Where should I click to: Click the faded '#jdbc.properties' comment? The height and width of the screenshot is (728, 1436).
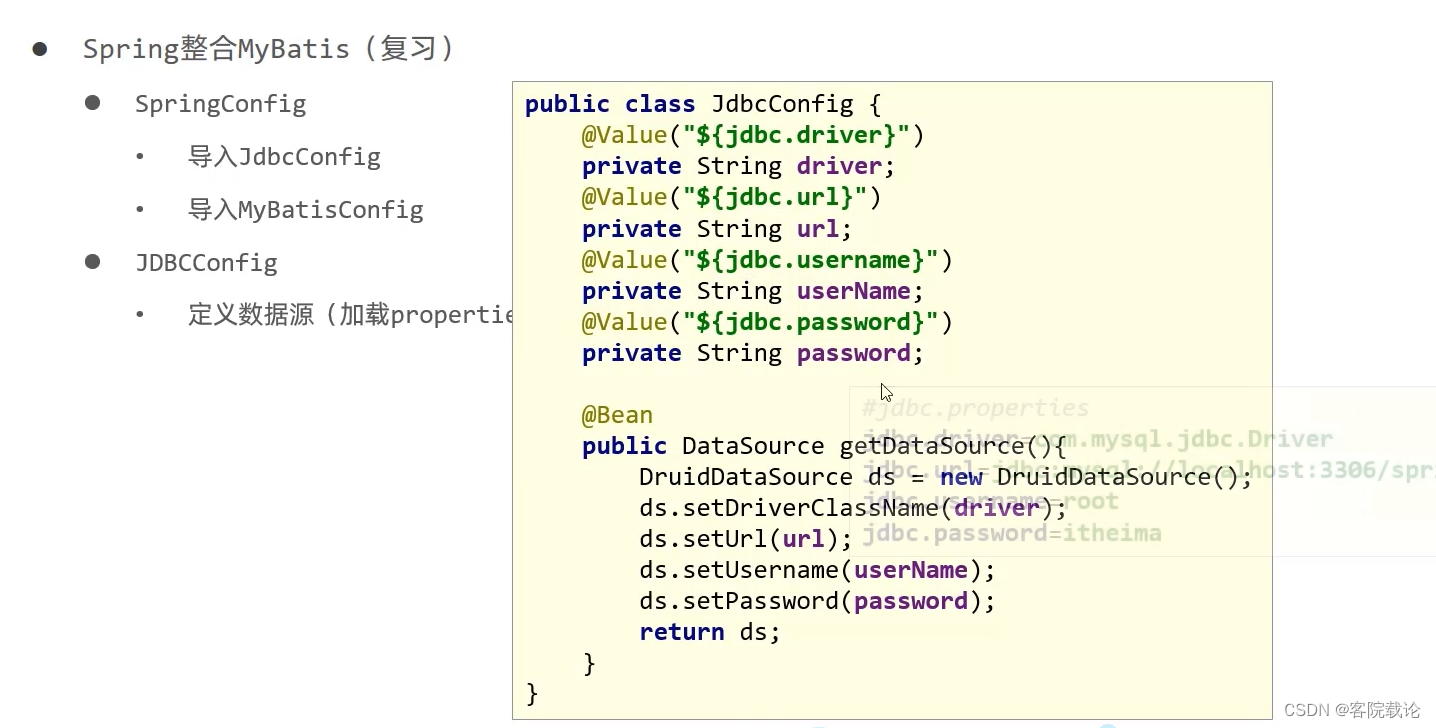point(976,408)
